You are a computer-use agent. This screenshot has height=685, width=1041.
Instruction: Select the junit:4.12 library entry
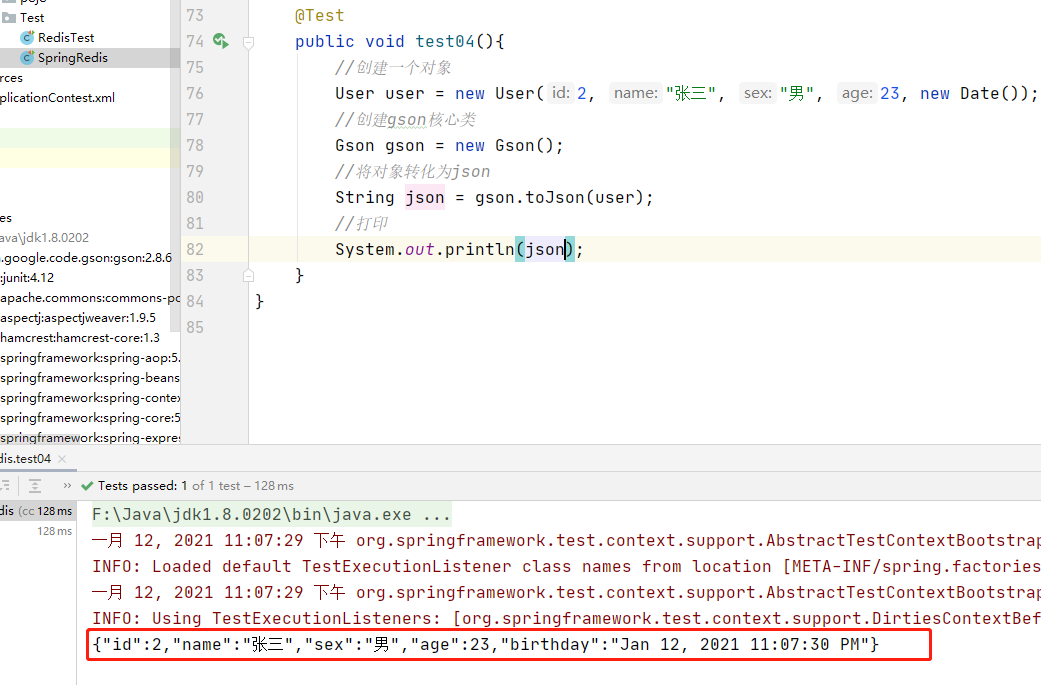27,277
